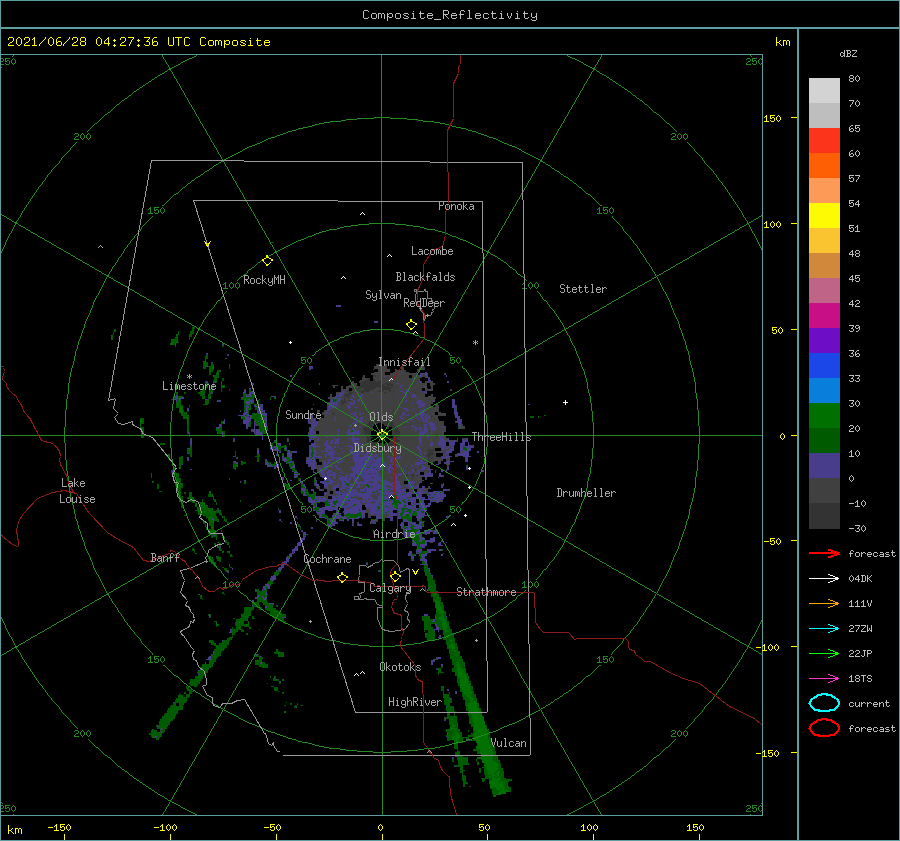
Task: Click the Calgary city label
Action: click(390, 588)
